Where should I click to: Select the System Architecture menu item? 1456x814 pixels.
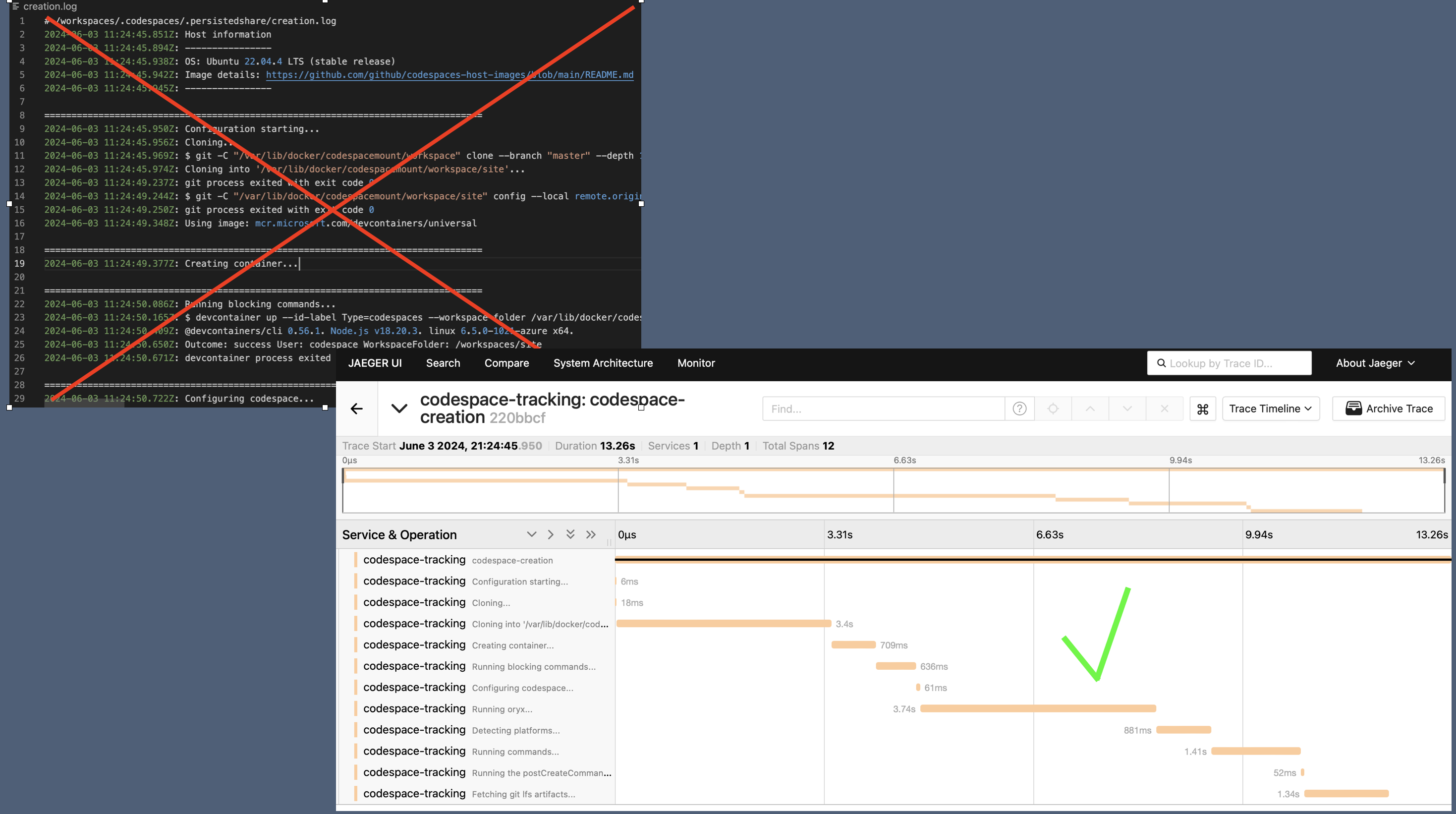[x=603, y=363]
